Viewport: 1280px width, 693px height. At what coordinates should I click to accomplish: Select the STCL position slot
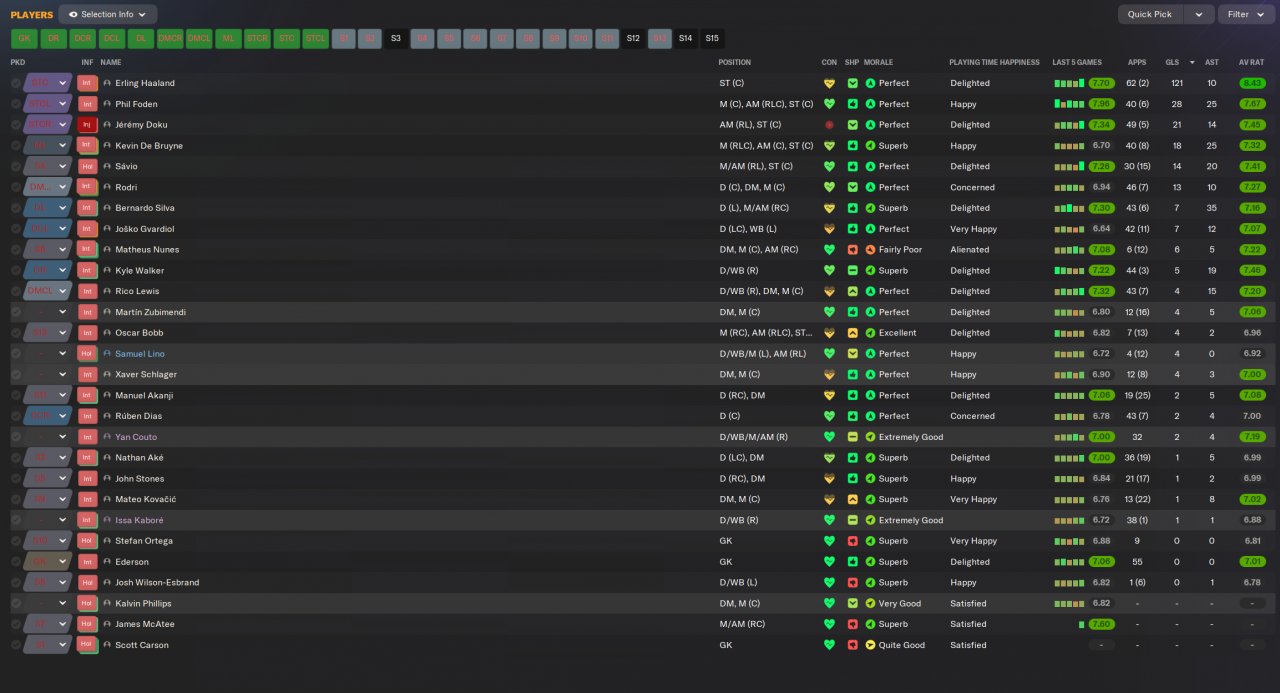coord(316,39)
